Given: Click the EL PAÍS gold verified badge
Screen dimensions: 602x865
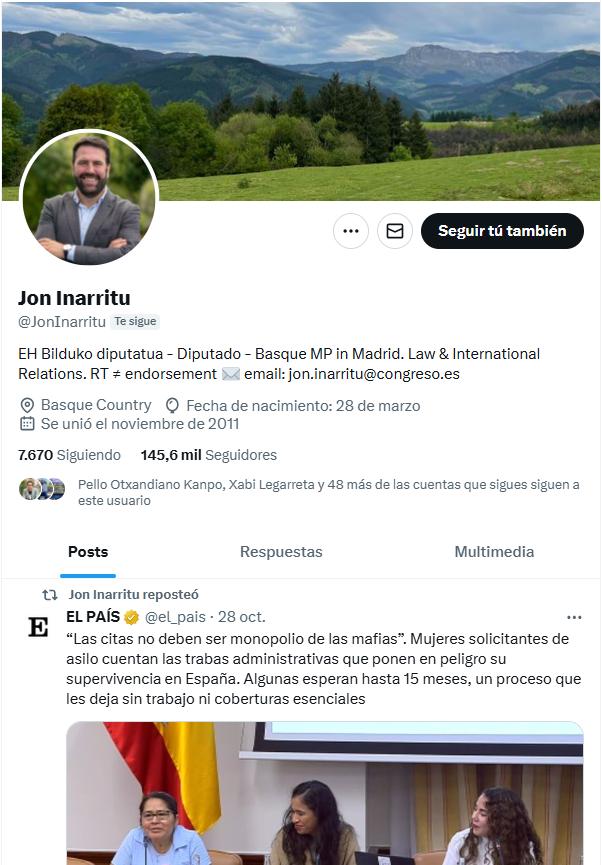Looking at the screenshot, I should tap(131, 617).
